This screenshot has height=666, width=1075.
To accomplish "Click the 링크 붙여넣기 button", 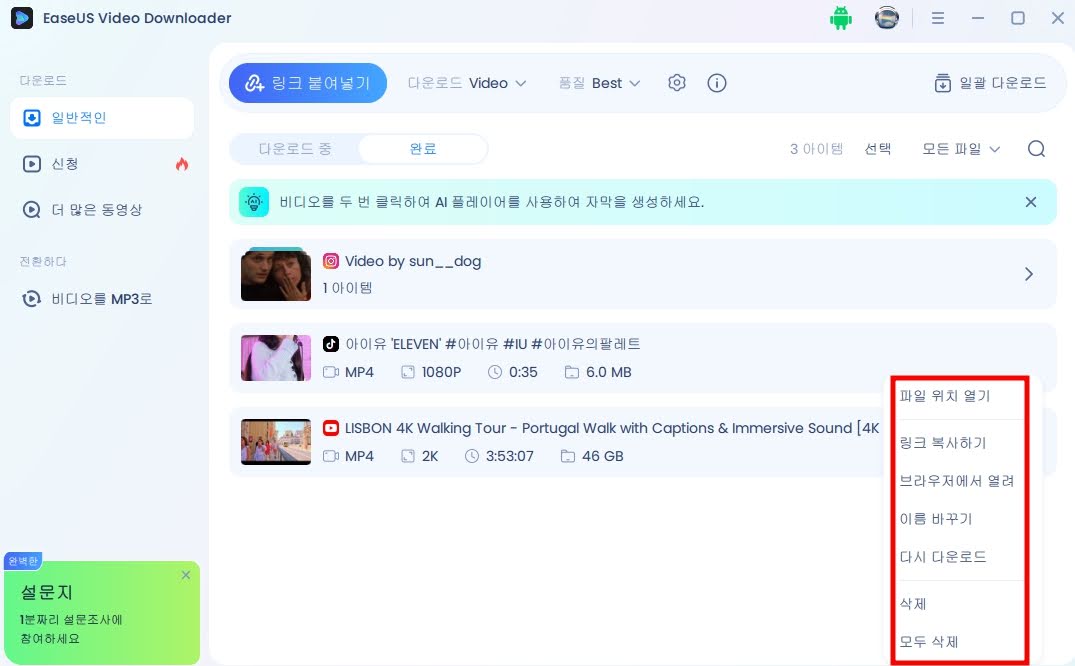I will point(308,83).
